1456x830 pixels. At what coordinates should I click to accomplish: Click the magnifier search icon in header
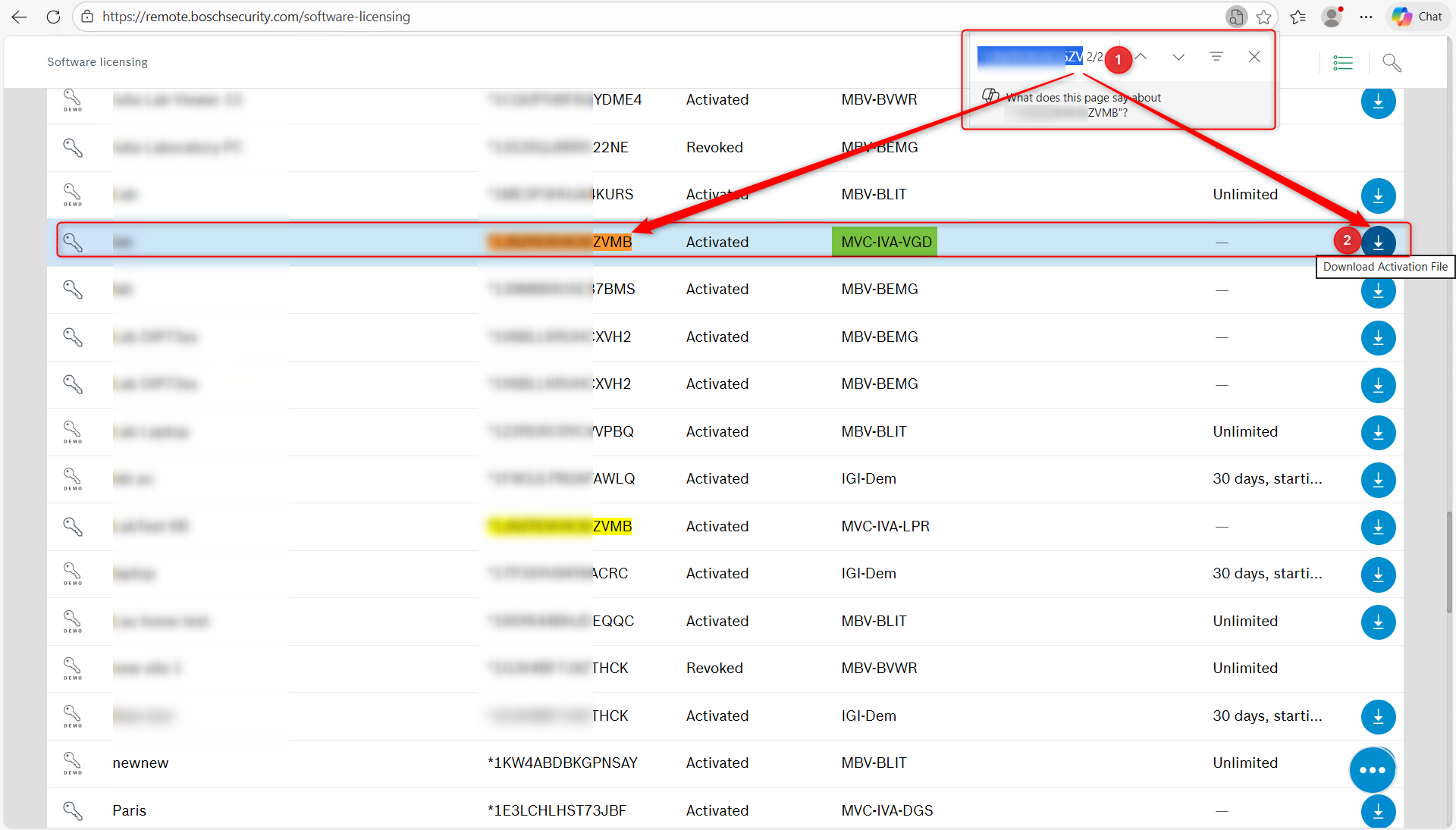[x=1392, y=63]
